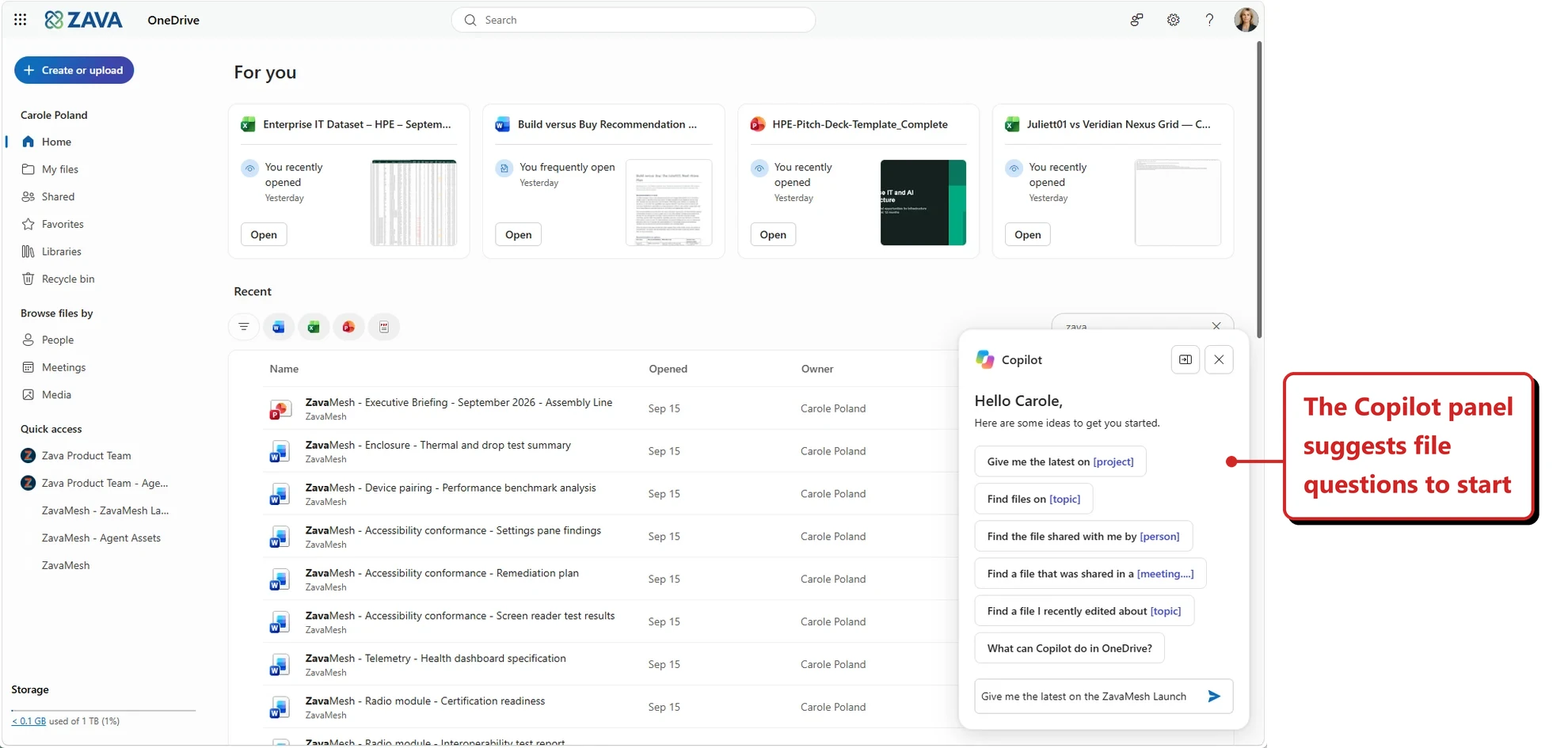Select 'What can Copilot do in OneDrive?' suggestion
This screenshot has width=1568, height=748.
coord(1069,648)
